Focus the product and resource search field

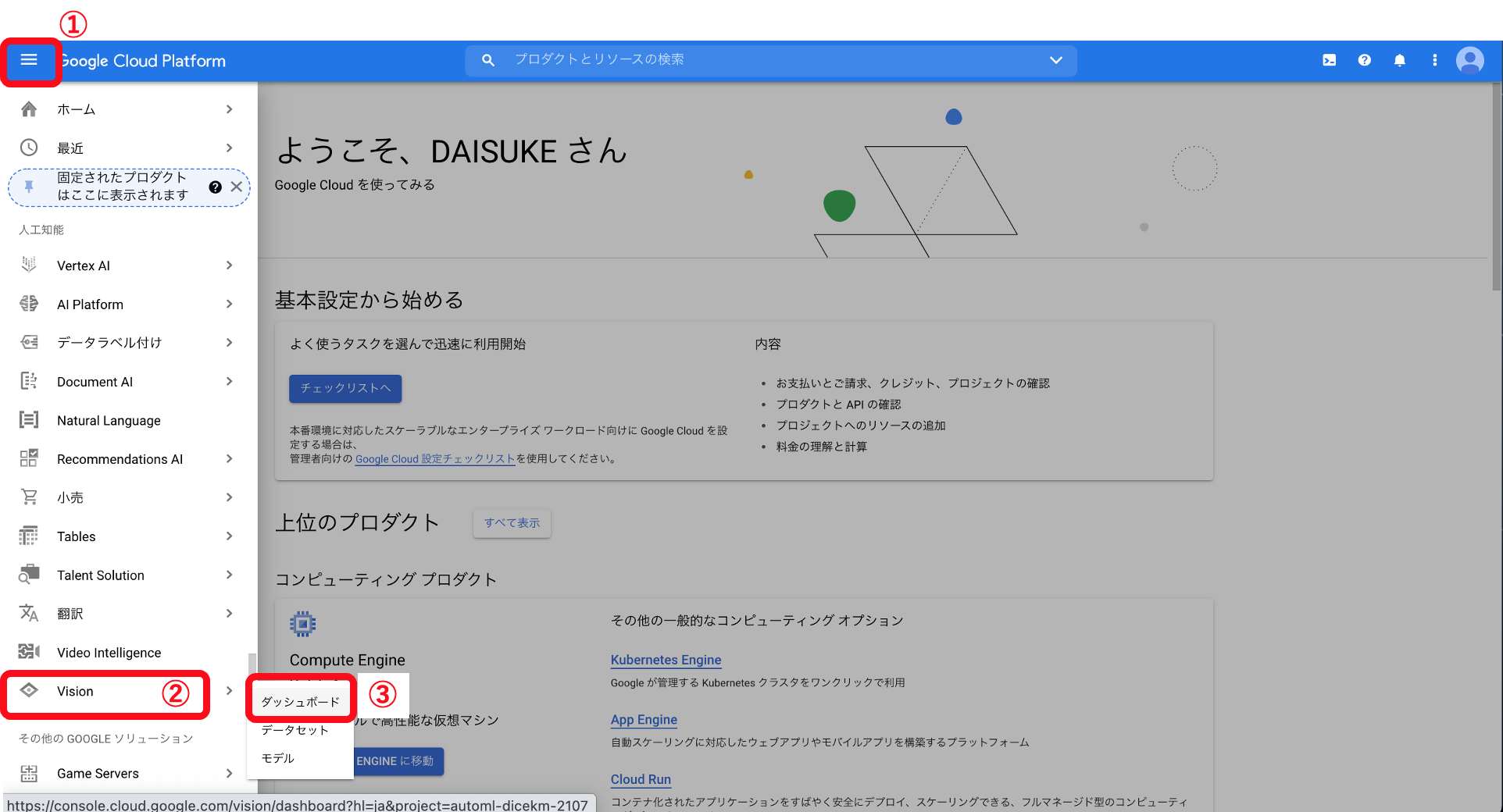point(771,60)
